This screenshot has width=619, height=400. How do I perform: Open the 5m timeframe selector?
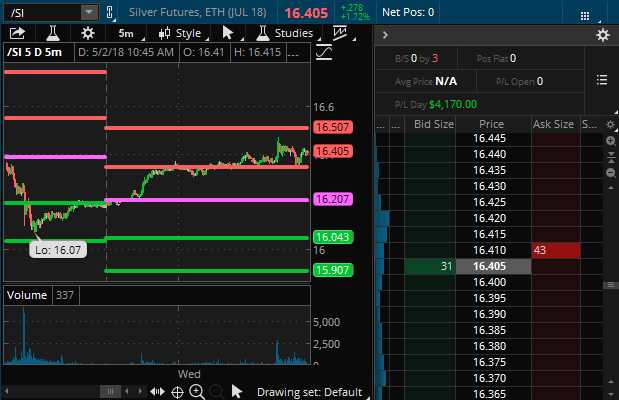125,34
